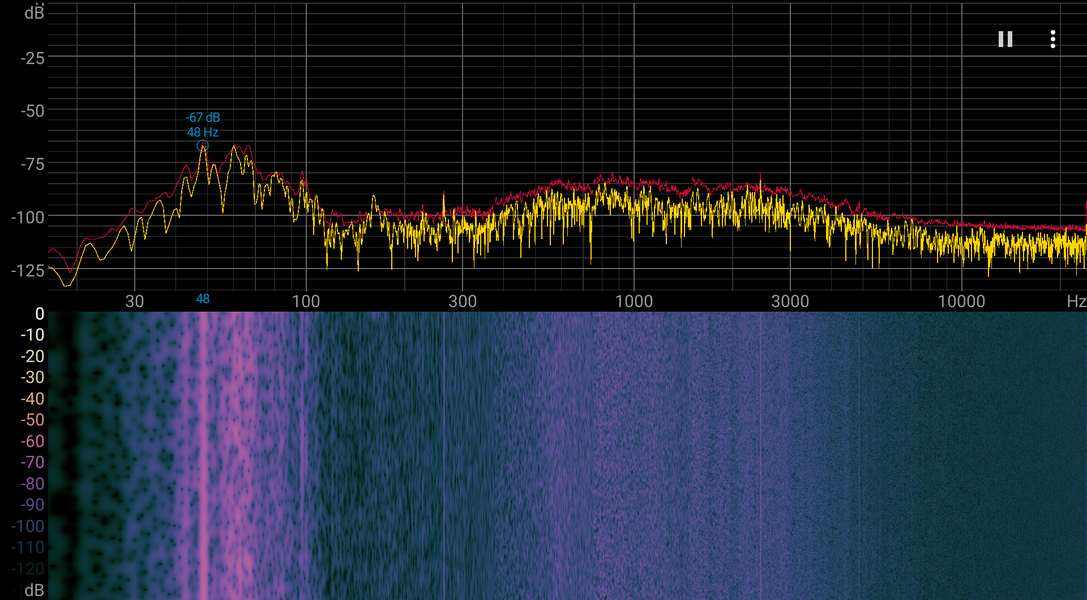Click the '0' spectrogram color scale label
Image resolution: width=1087 pixels, height=600 pixels.
(x=40, y=314)
